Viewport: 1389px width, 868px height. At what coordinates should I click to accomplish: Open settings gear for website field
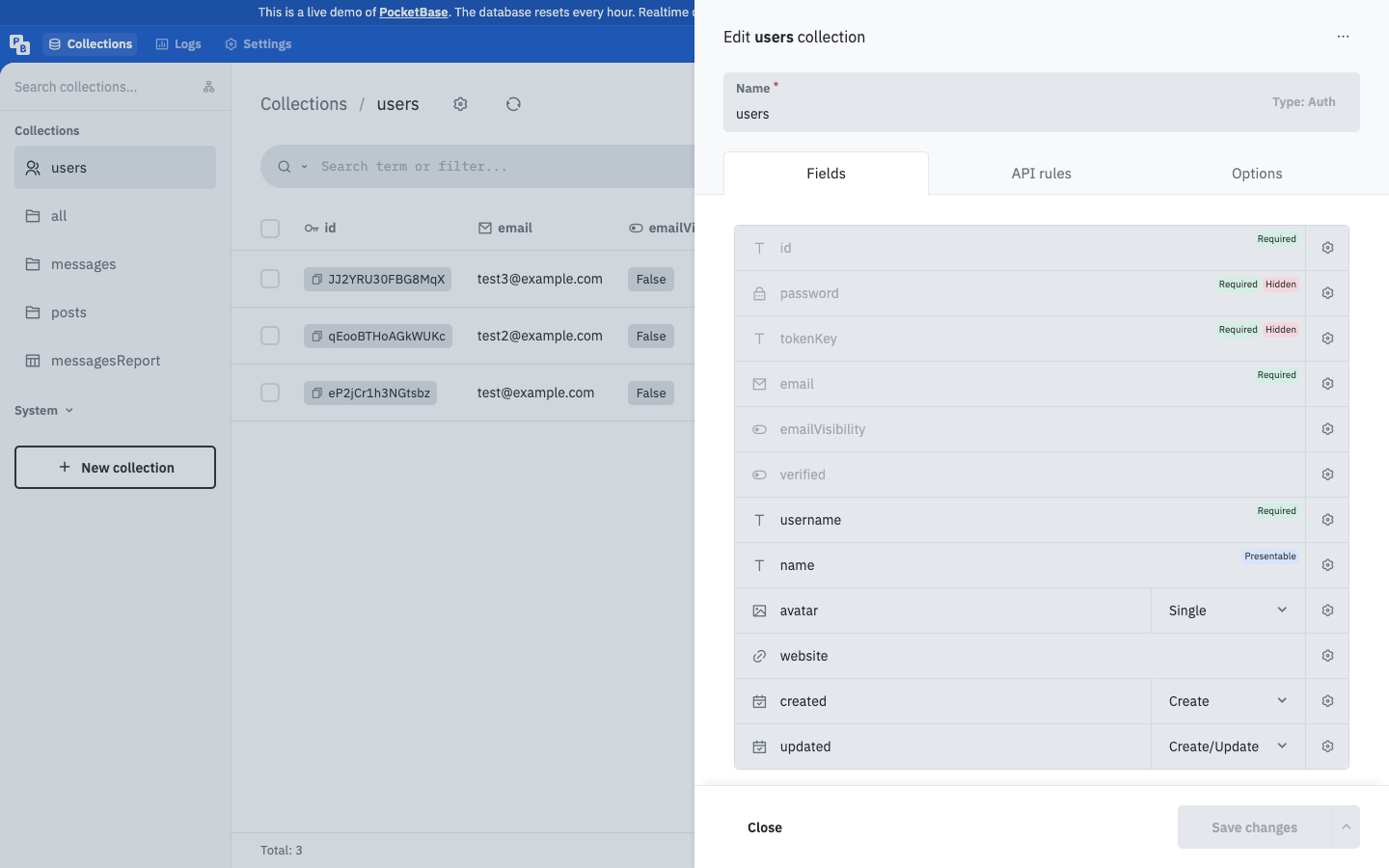coord(1327,656)
